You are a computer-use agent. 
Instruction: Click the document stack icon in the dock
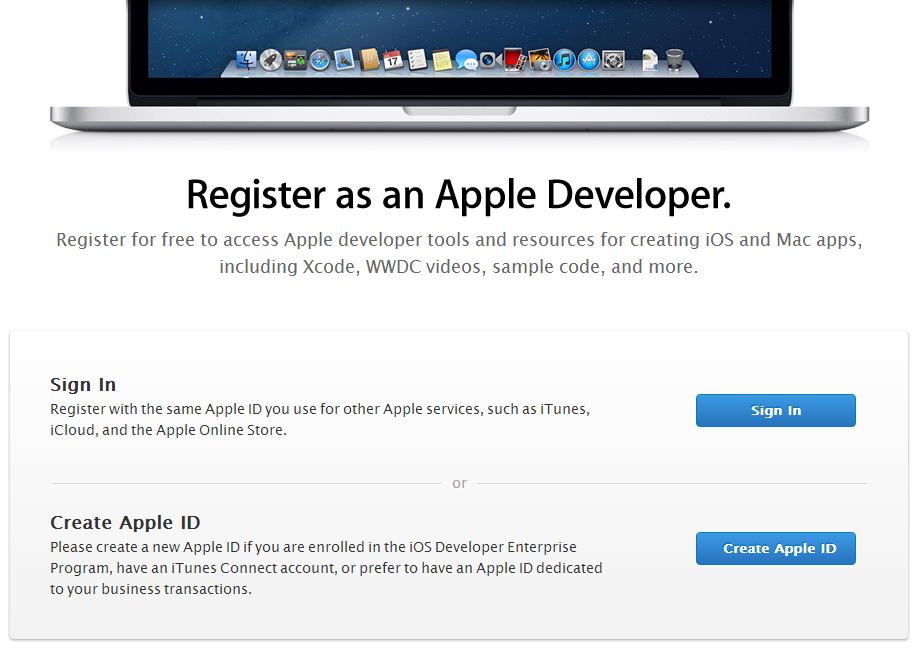649,60
